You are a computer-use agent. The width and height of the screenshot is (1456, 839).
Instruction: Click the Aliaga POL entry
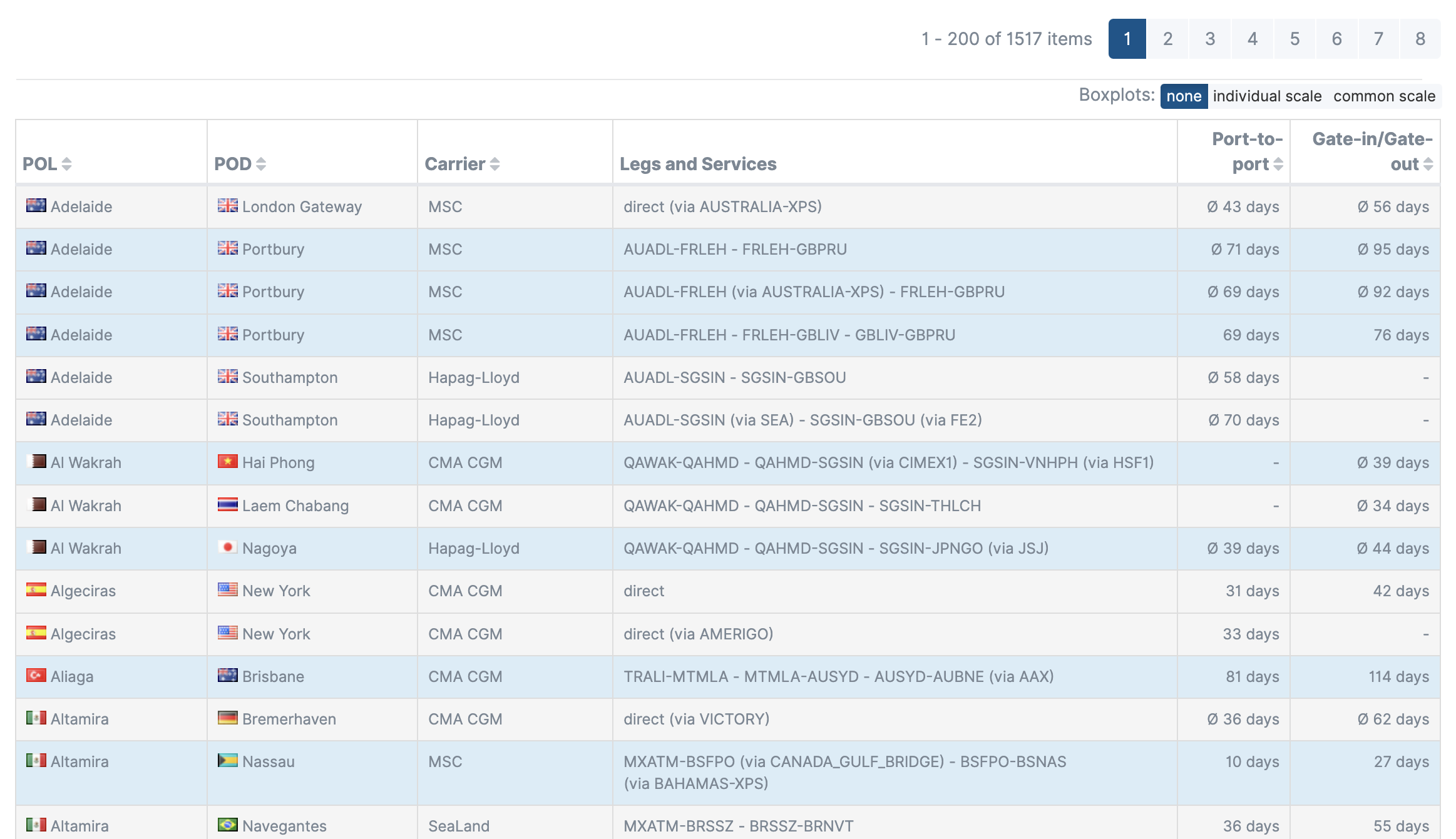coord(72,676)
